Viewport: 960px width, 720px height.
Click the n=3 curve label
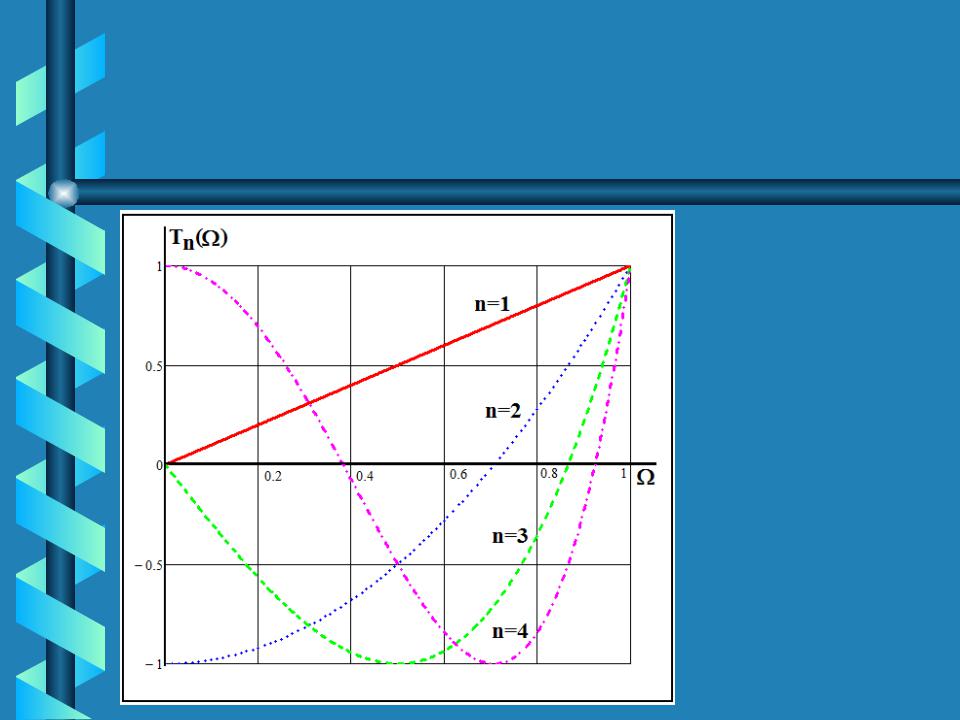pyautogui.click(x=510, y=536)
